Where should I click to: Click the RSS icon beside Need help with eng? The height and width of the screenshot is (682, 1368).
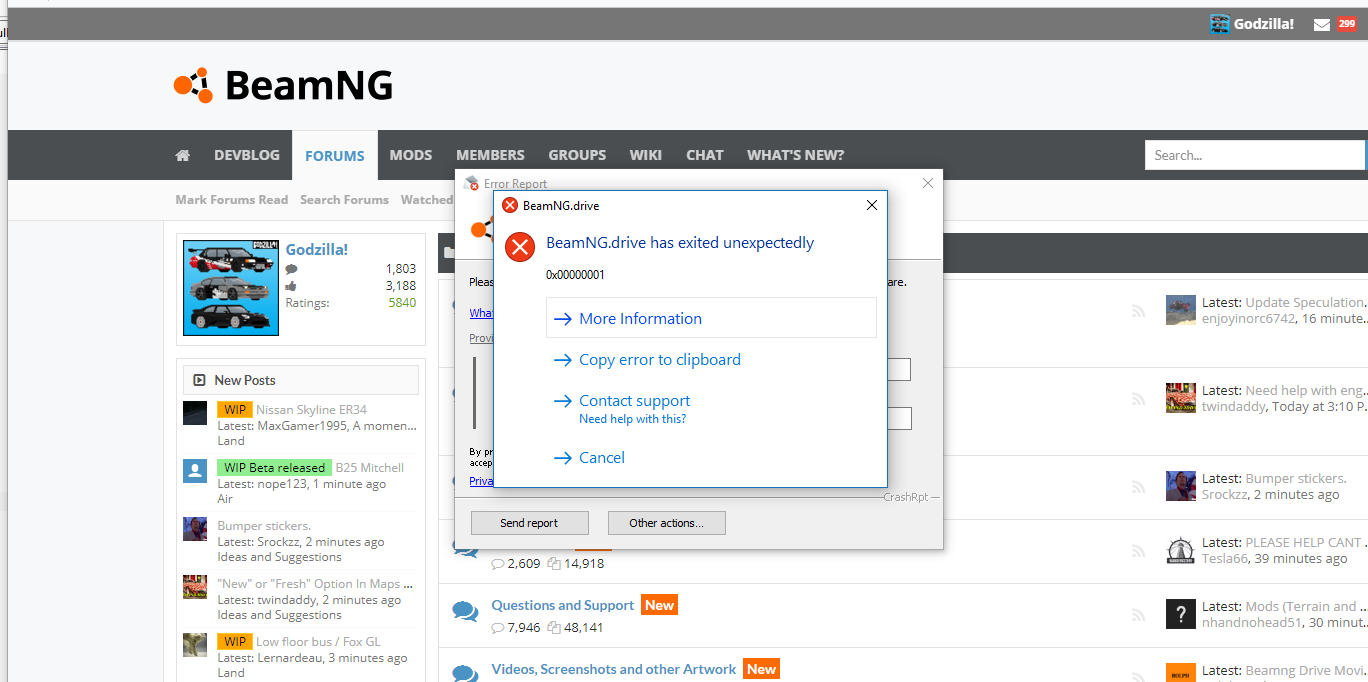pyautogui.click(x=1138, y=399)
